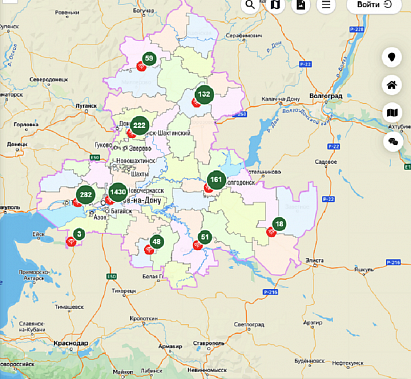Open the hamburger menu
411x379 pixels.
click(326, 5)
